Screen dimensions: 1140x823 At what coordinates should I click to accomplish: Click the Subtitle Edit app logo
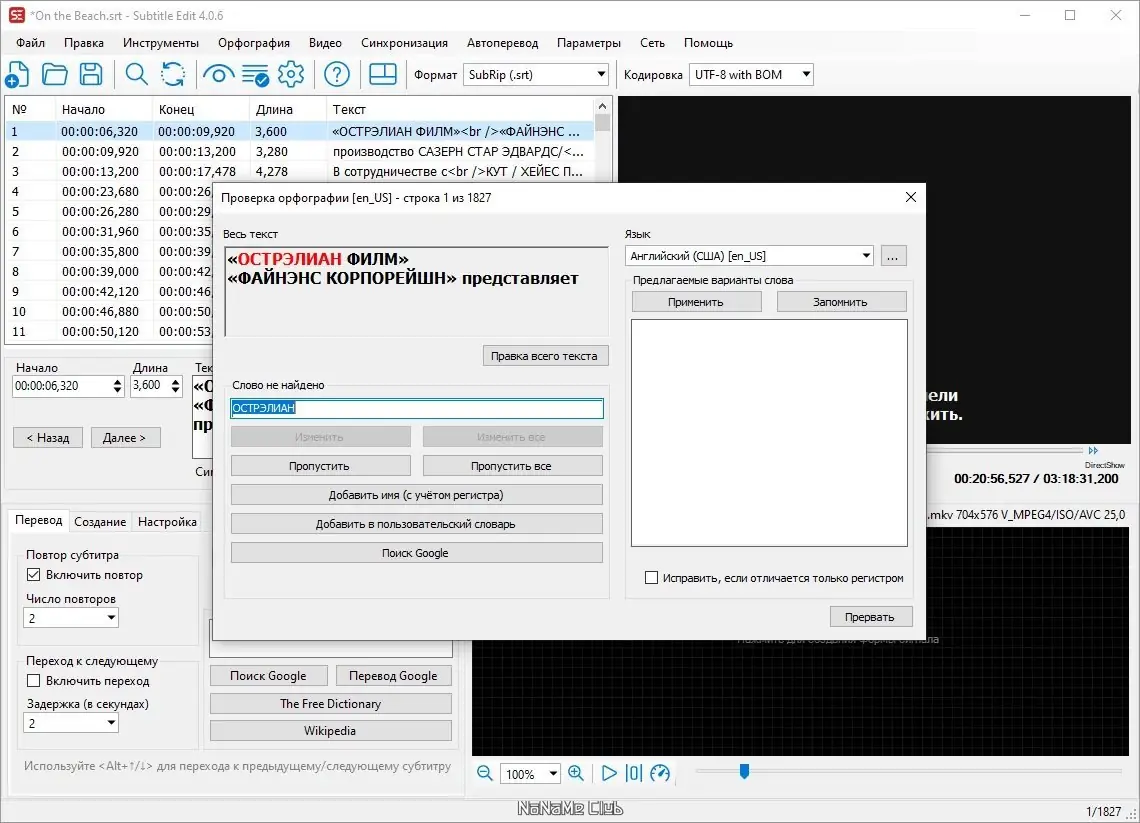(16, 15)
